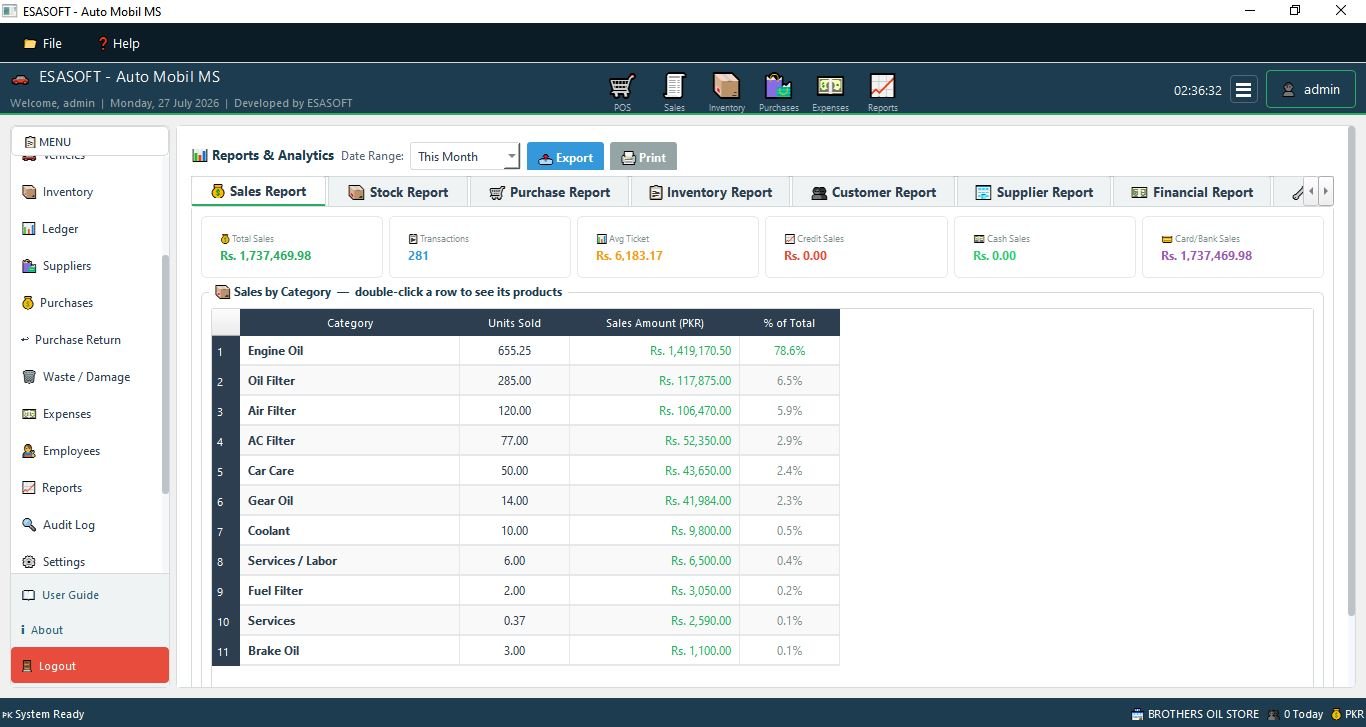This screenshot has height=727, width=1366.
Task: Open the About entry in sidebar
Action: click(x=42, y=630)
